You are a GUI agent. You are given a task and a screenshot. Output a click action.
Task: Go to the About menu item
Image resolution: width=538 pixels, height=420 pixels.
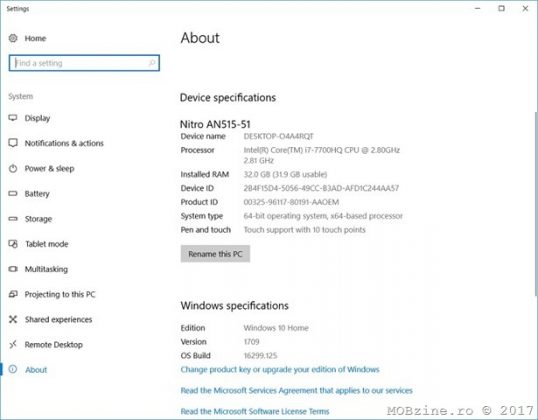[x=36, y=370]
